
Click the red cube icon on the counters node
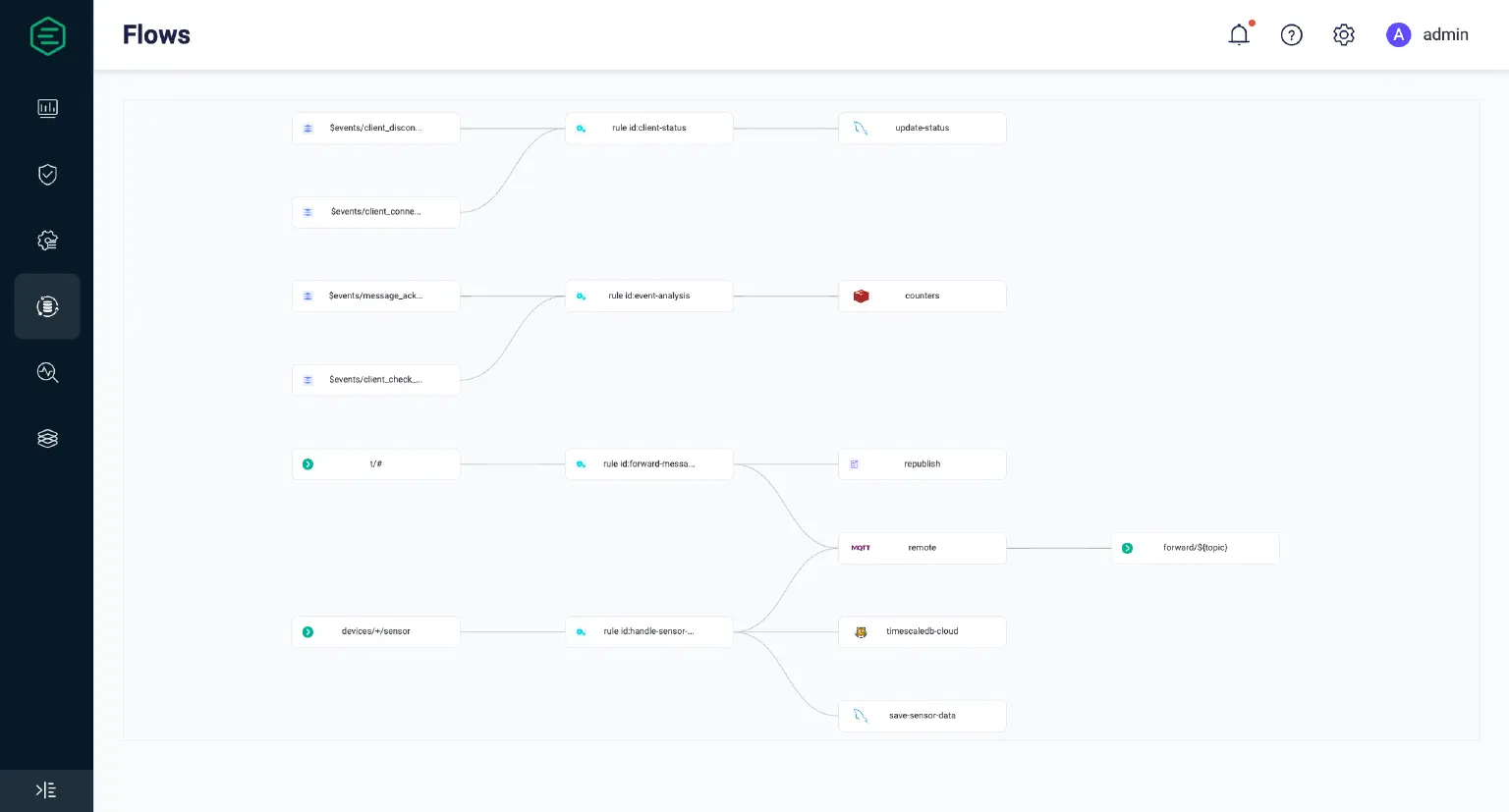[861, 296]
